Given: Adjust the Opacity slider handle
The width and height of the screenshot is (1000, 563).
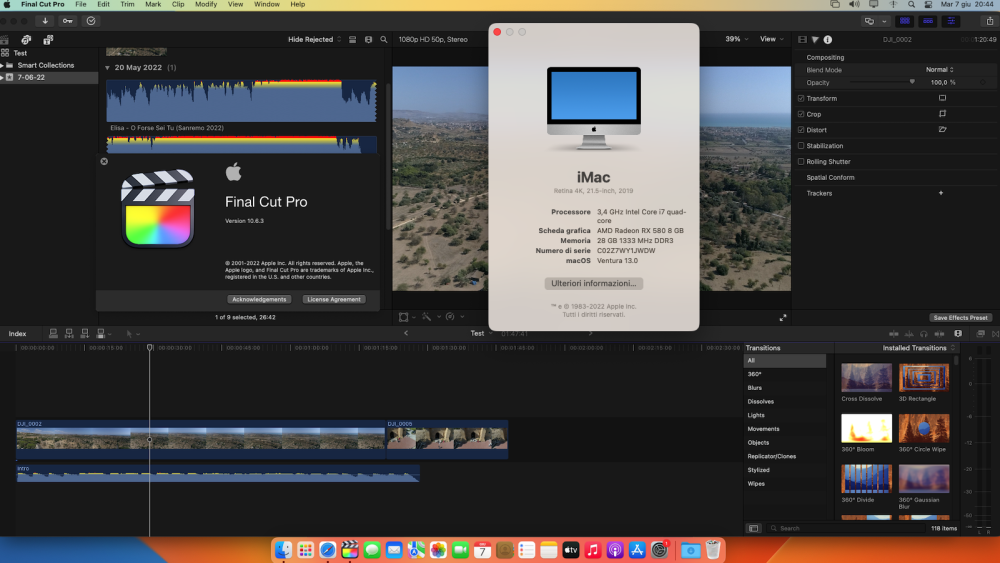Looking at the screenshot, I should (x=912, y=82).
